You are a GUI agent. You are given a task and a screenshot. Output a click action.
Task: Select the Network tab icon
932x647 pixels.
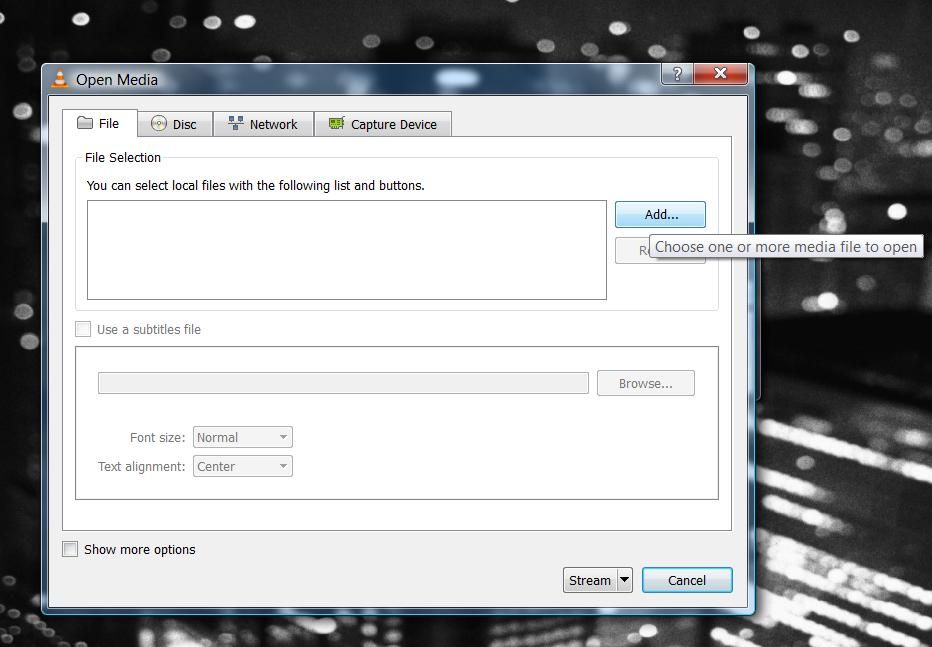pos(236,124)
